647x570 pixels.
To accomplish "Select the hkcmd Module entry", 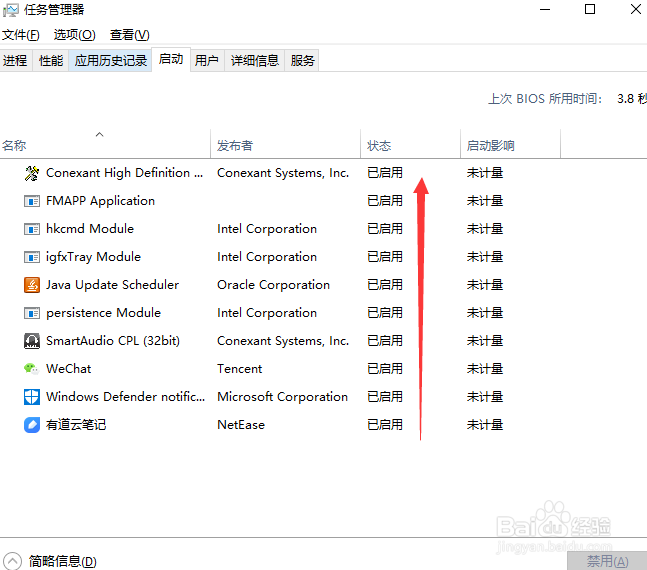I will pos(90,229).
